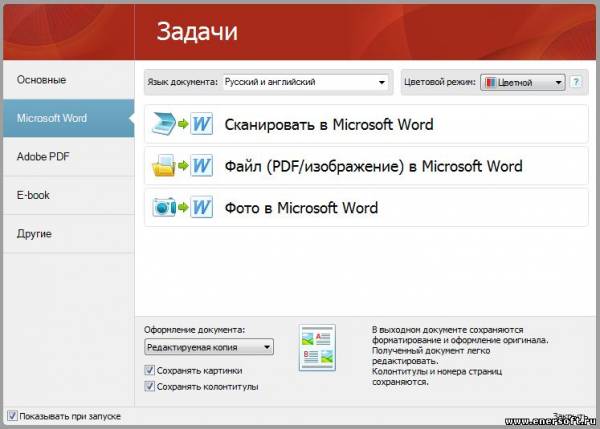The height and width of the screenshot is (429, 600).
Task: Select the Microsoft Word tab
Action: pyautogui.click(x=69, y=118)
